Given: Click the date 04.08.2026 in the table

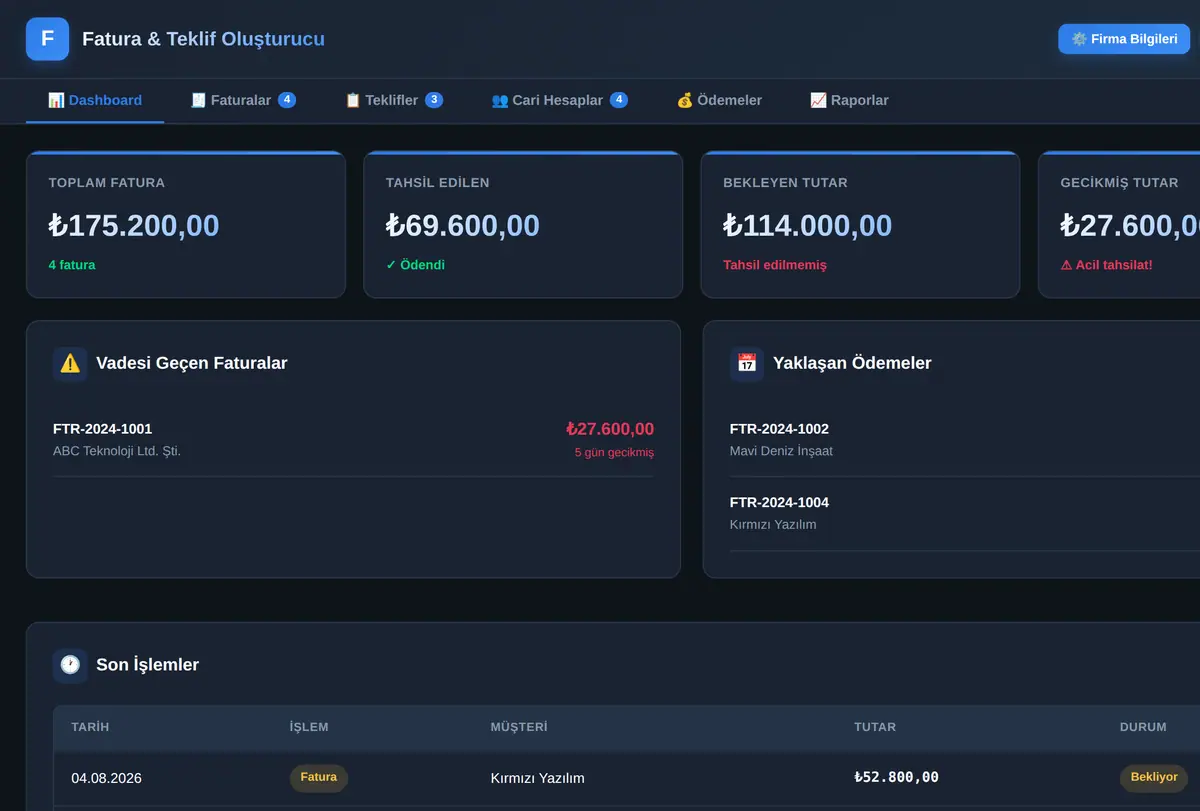Looking at the screenshot, I should [106, 778].
